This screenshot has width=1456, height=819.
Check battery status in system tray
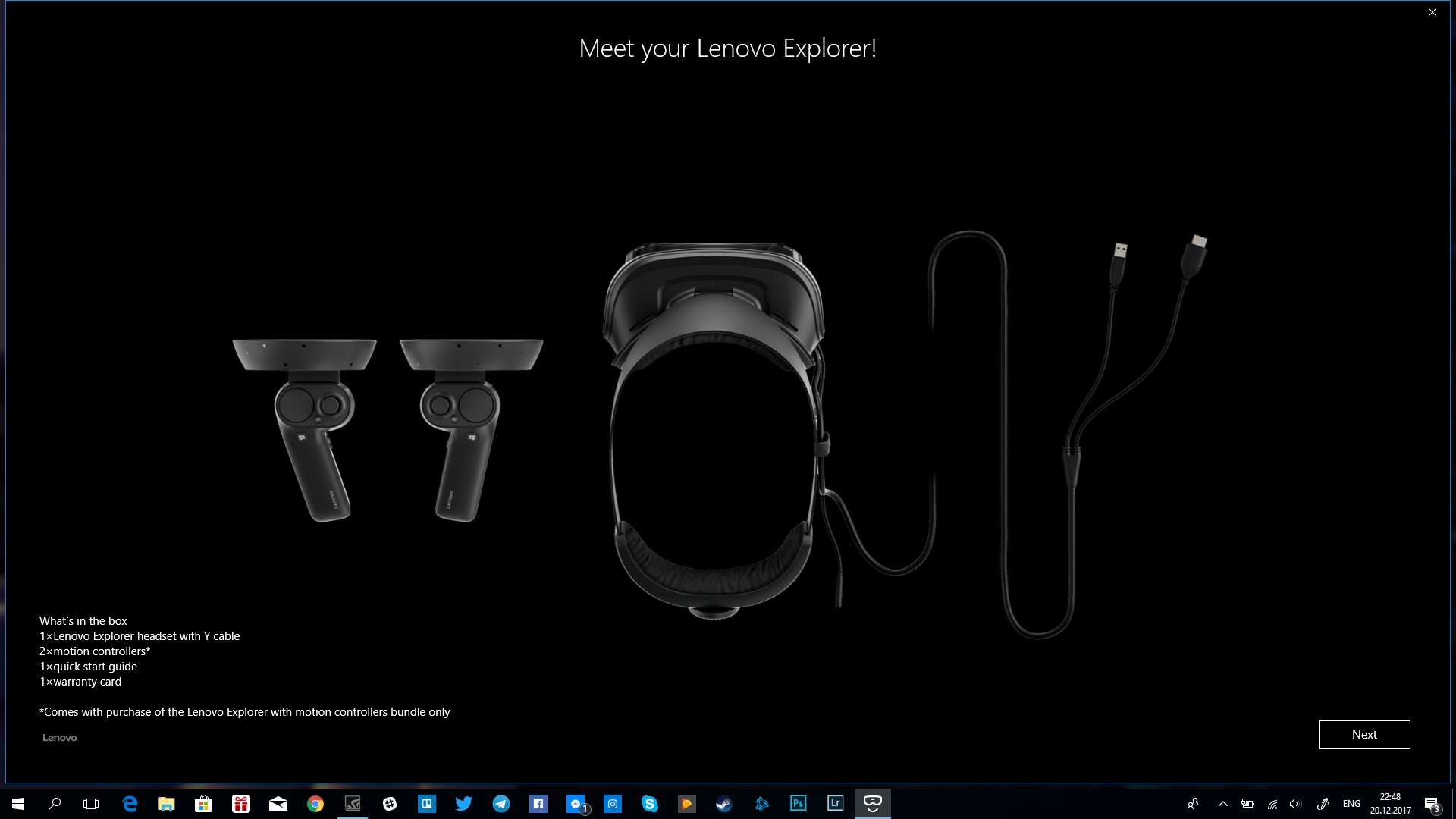coord(1247,803)
